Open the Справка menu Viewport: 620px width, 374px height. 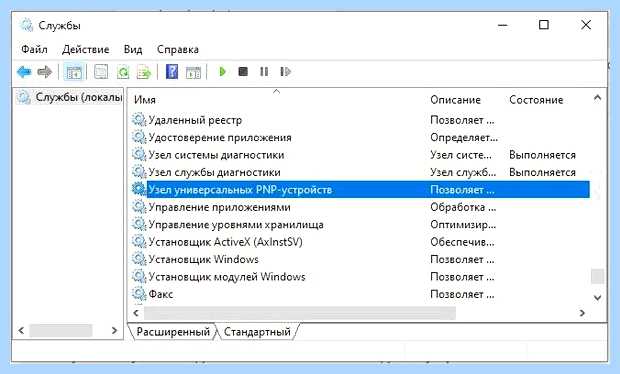[x=178, y=49]
